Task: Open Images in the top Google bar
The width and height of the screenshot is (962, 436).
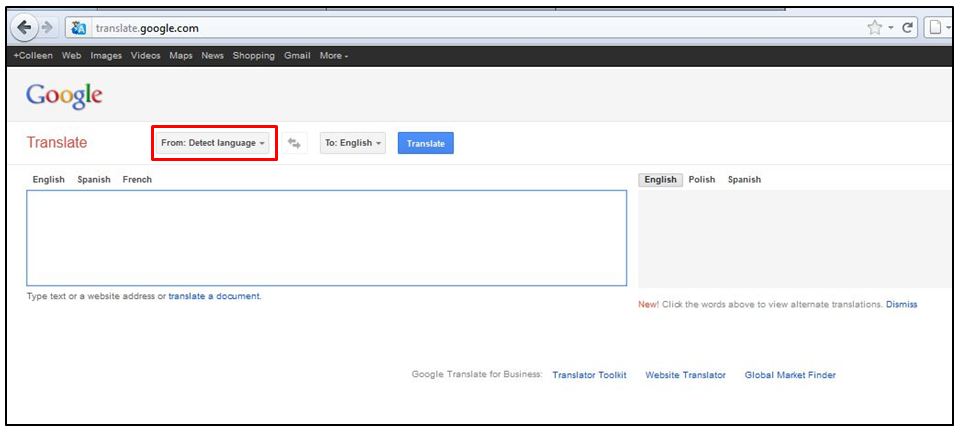Action: pyautogui.click(x=105, y=56)
